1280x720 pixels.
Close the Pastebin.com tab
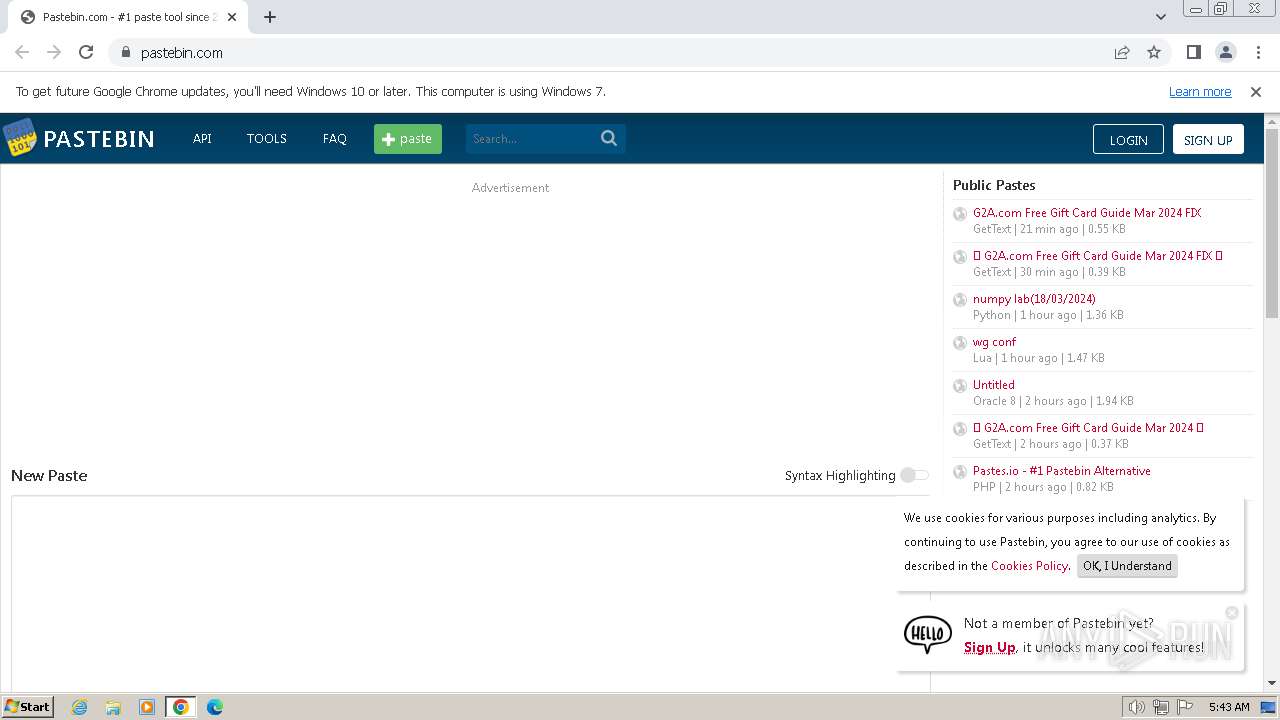point(232,17)
